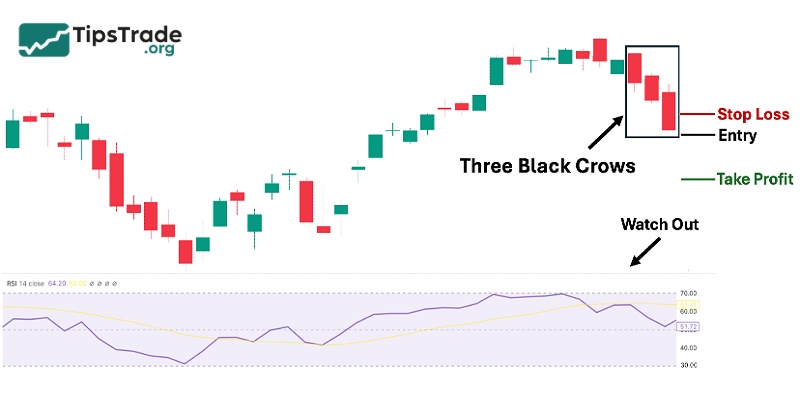
Task: Select the Stop Loss label
Action: point(753,115)
